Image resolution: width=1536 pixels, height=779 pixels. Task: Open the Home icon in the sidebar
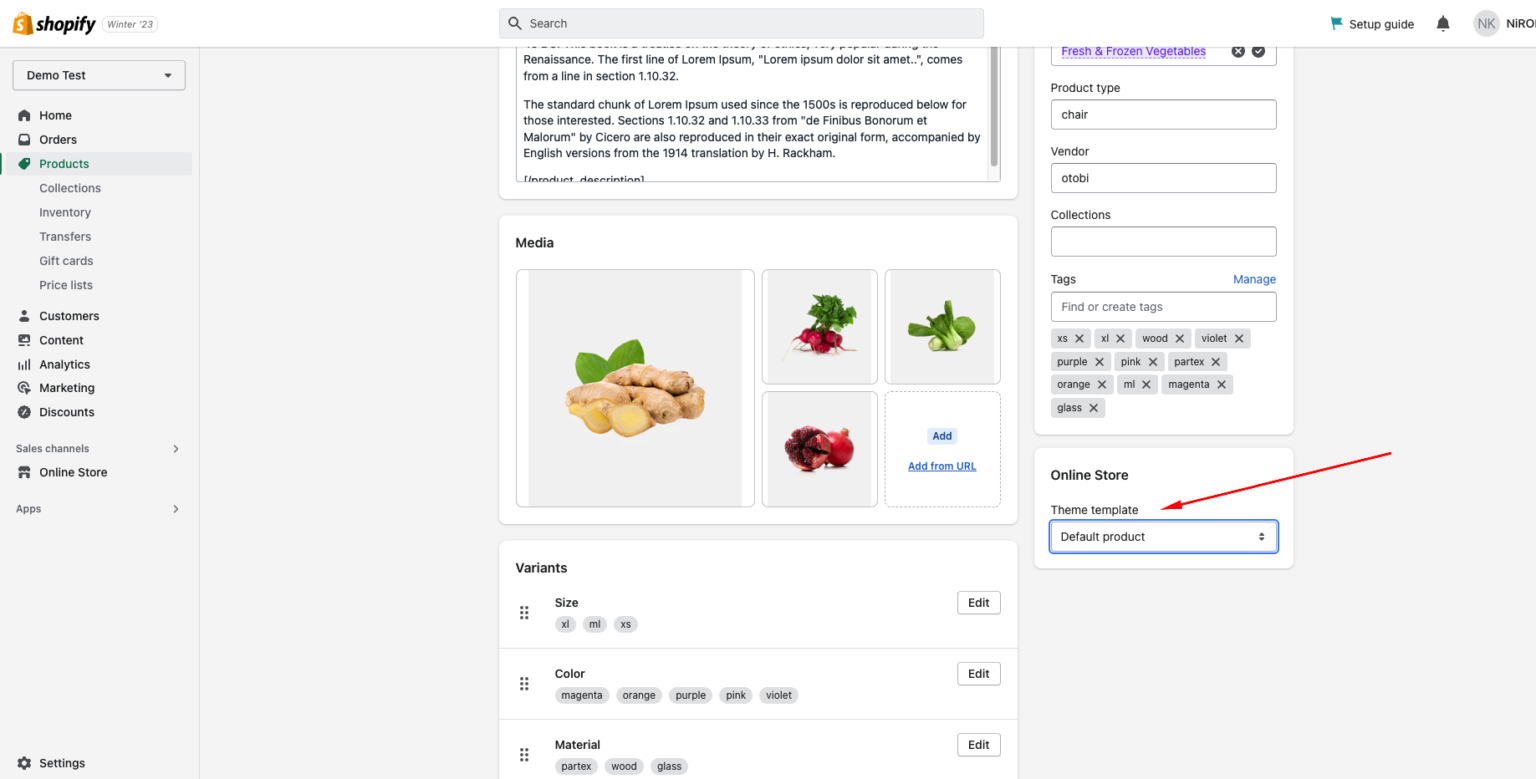point(28,115)
